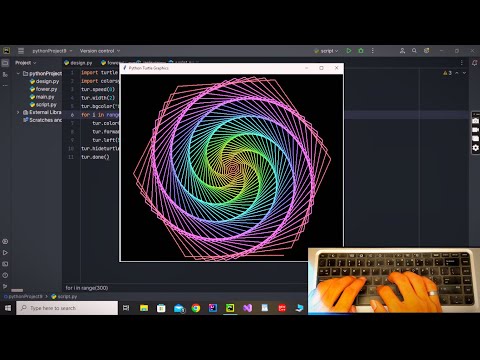
Task: Click 'tur.speed(0)' code line
Action: 98,89
